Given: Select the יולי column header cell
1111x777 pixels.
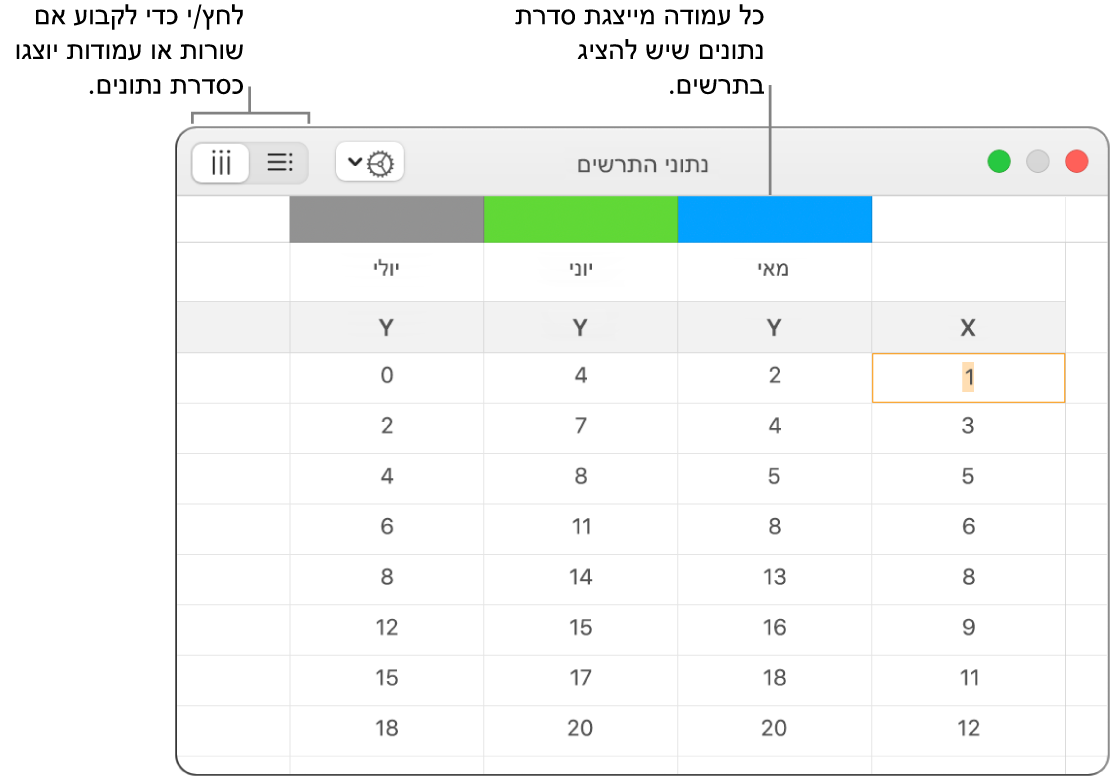Looking at the screenshot, I should tap(386, 271).
